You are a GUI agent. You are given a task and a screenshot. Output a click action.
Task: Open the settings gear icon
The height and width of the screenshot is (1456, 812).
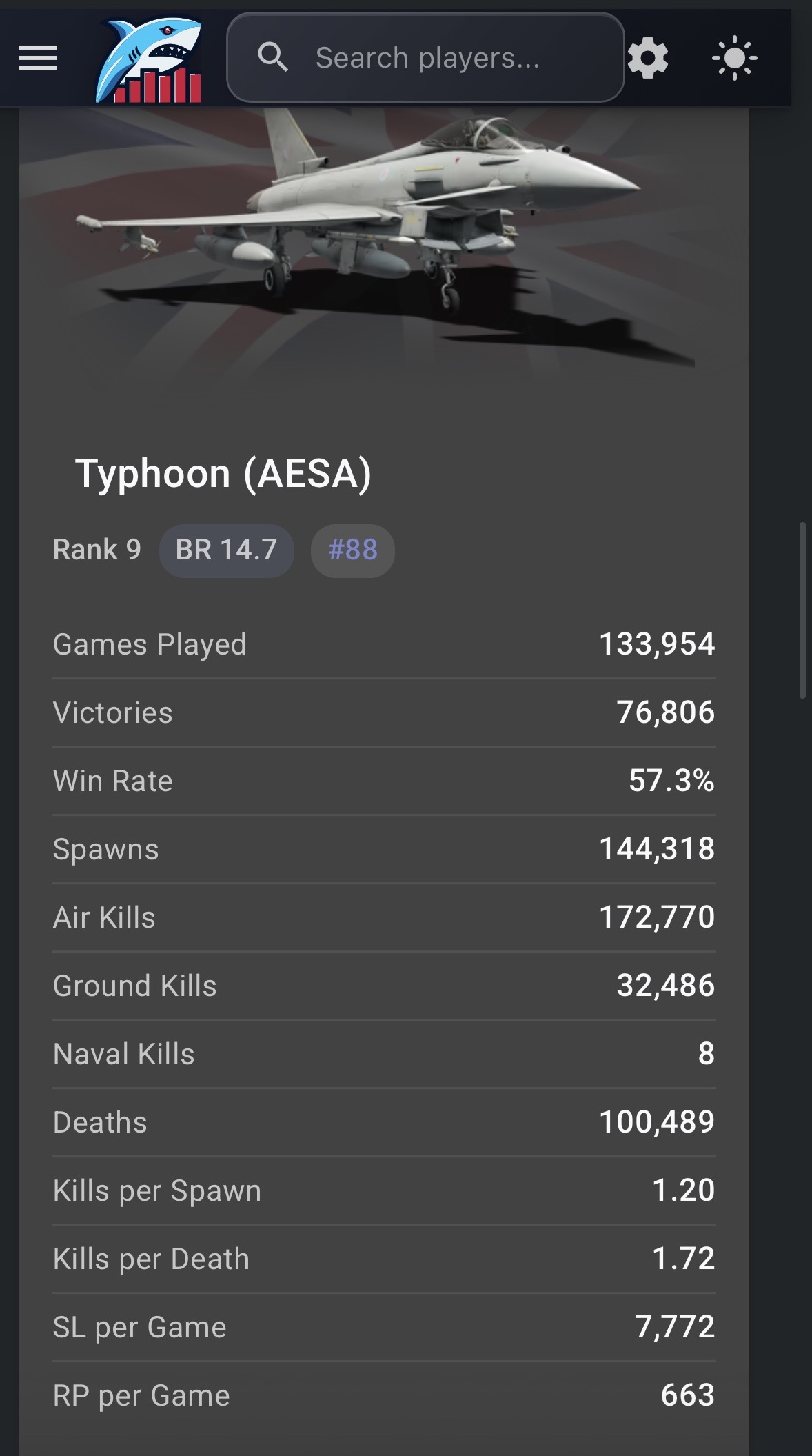coord(648,58)
